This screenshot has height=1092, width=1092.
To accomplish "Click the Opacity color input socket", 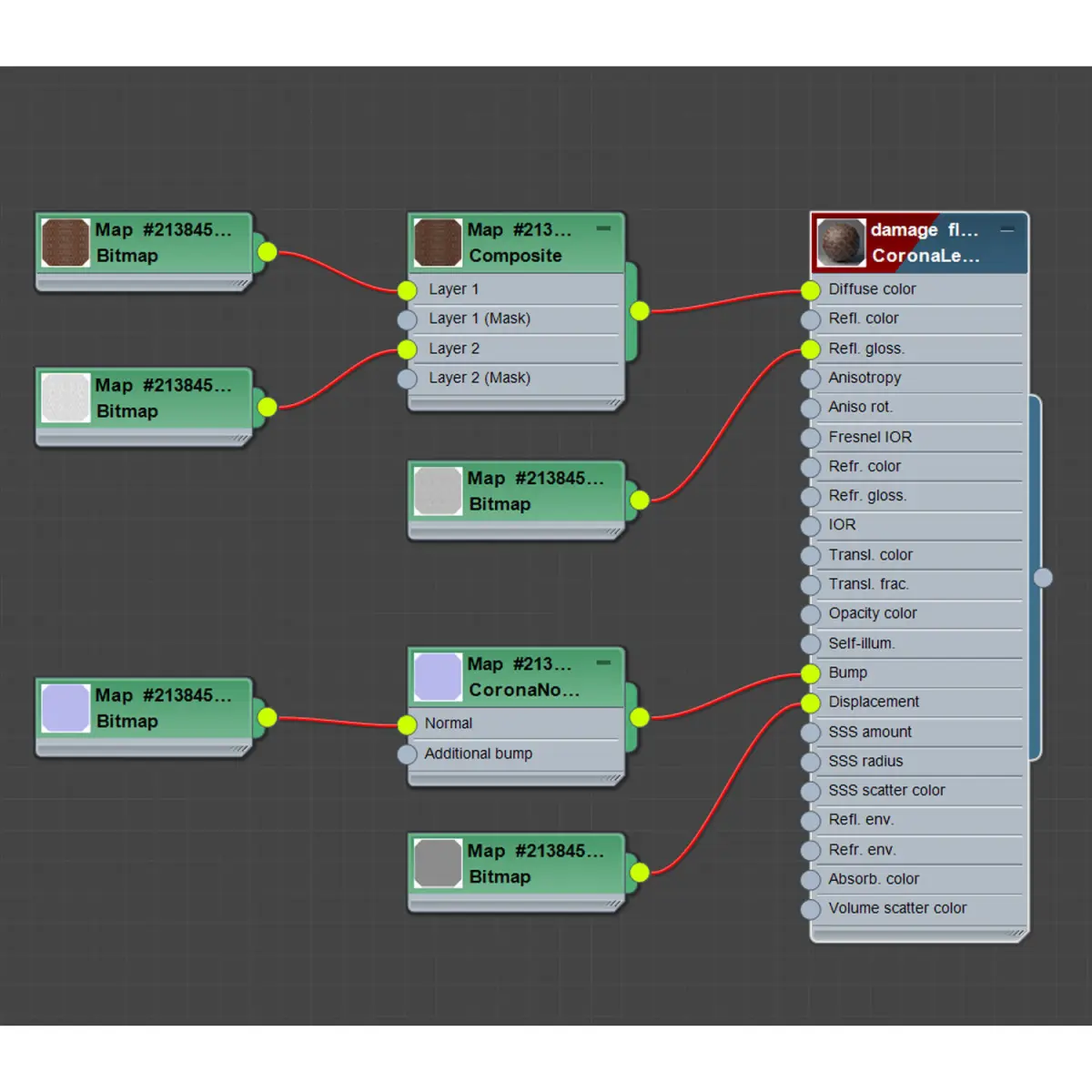I will tap(811, 615).
